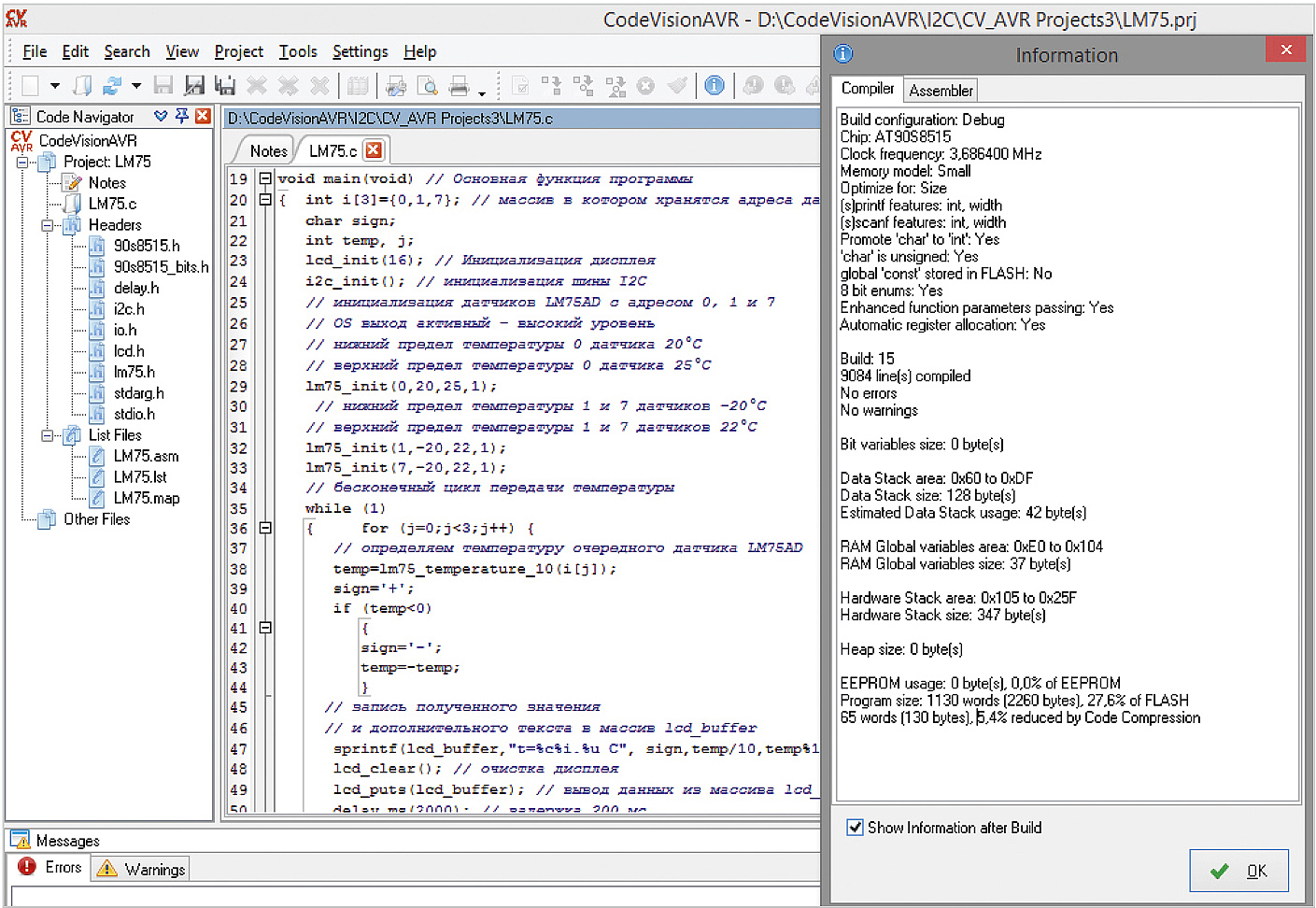
Task: Close the Code Navigator panel
Action: click(203, 116)
